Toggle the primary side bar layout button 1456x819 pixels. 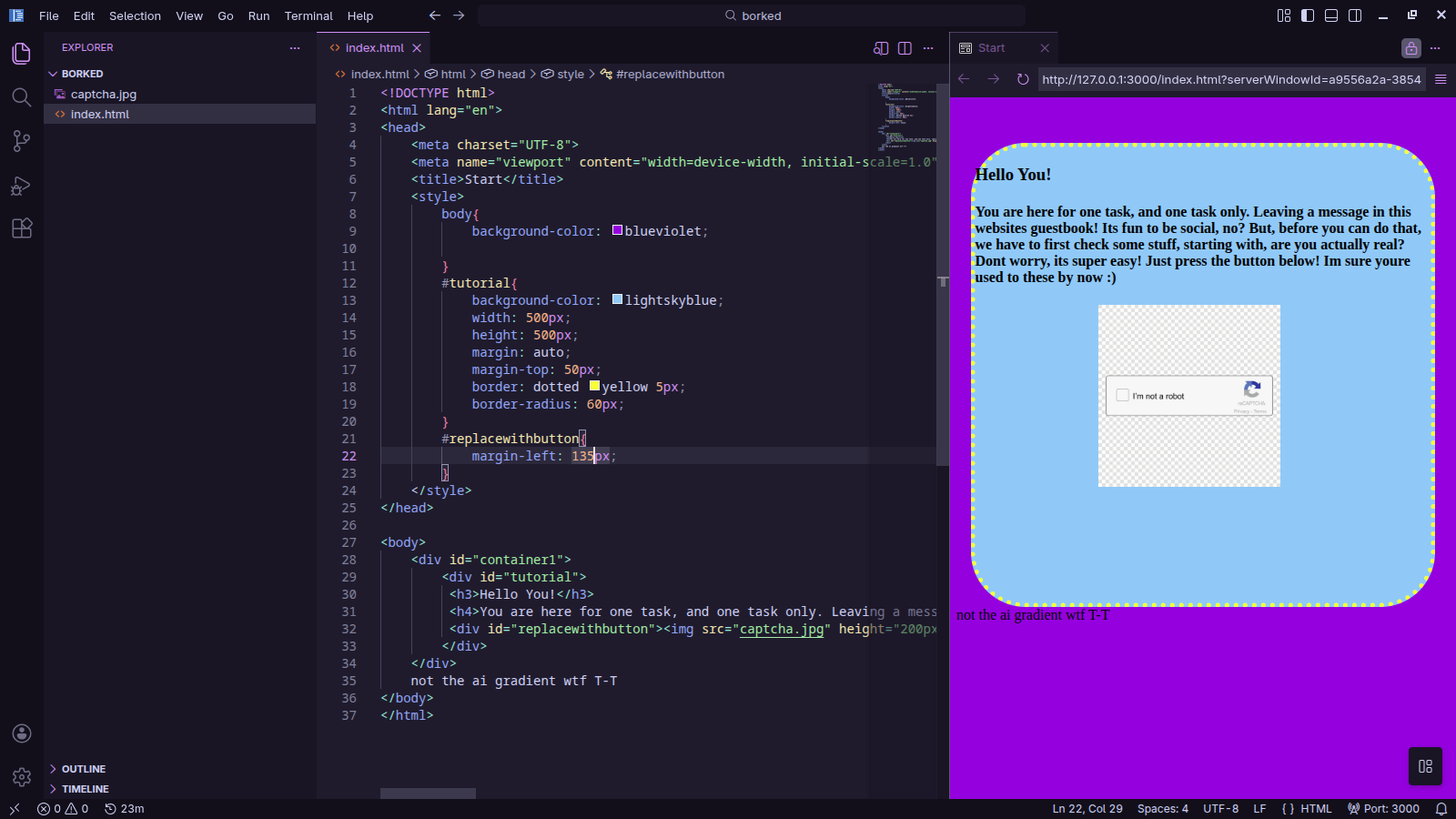1308,15
